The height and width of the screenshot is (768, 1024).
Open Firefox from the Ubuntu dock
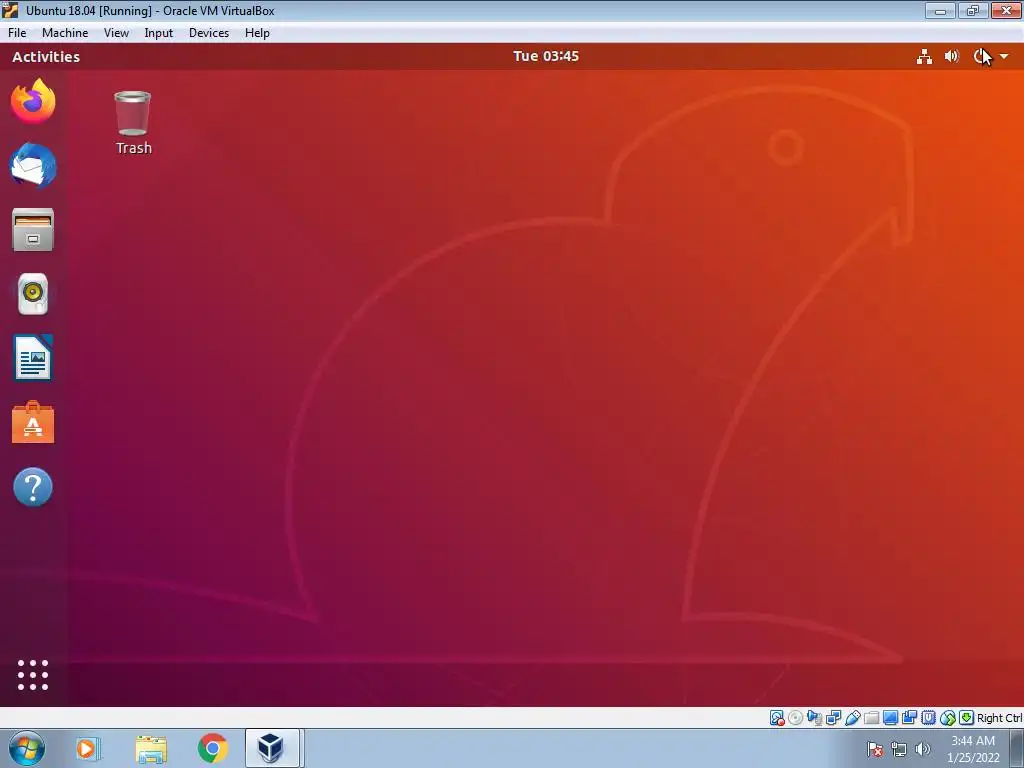(x=33, y=101)
